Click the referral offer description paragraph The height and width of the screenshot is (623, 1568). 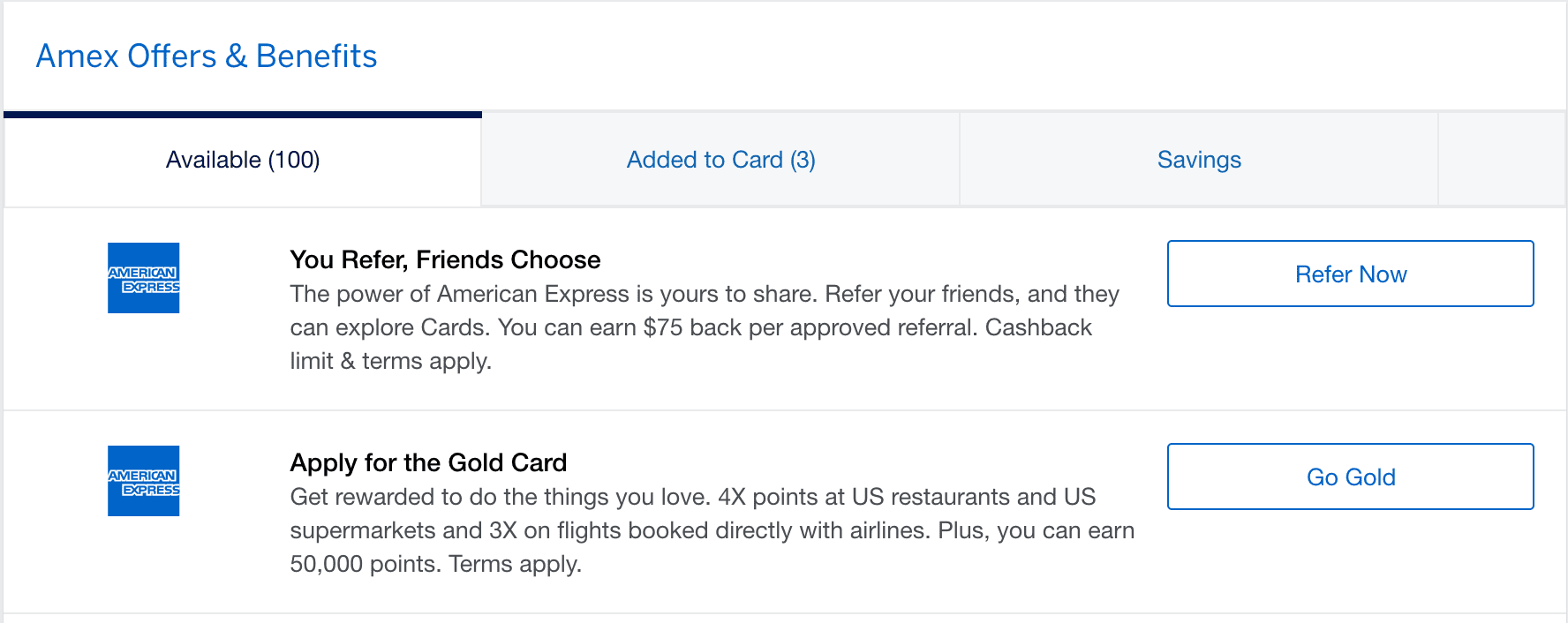click(705, 327)
